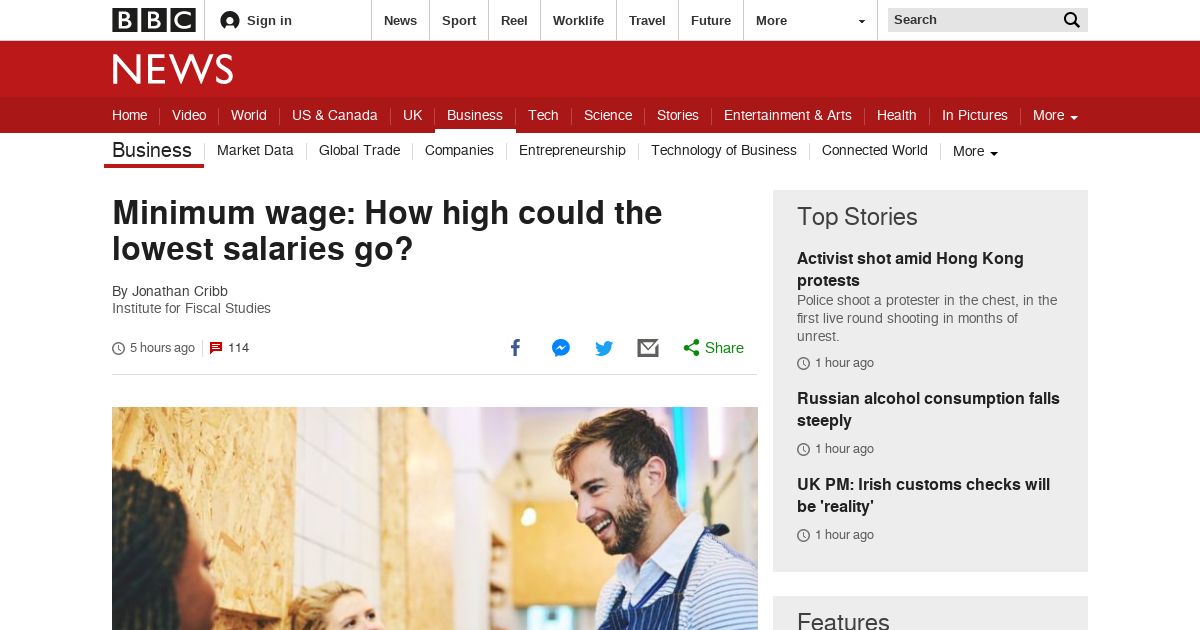Viewport: 1200px width, 630px height.
Task: Open the Sport tab in top bar
Action: point(459,20)
